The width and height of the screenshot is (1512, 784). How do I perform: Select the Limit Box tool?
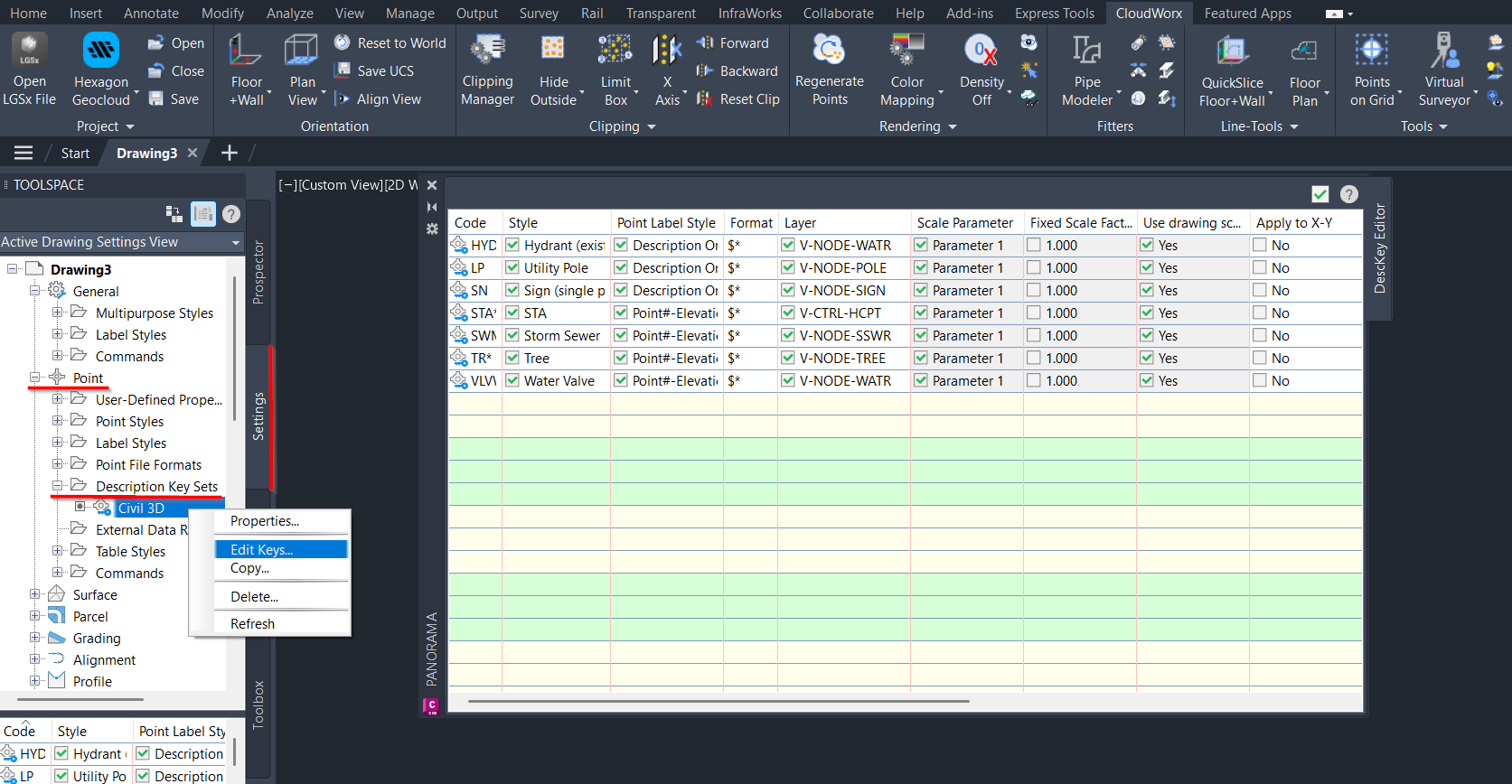point(615,70)
